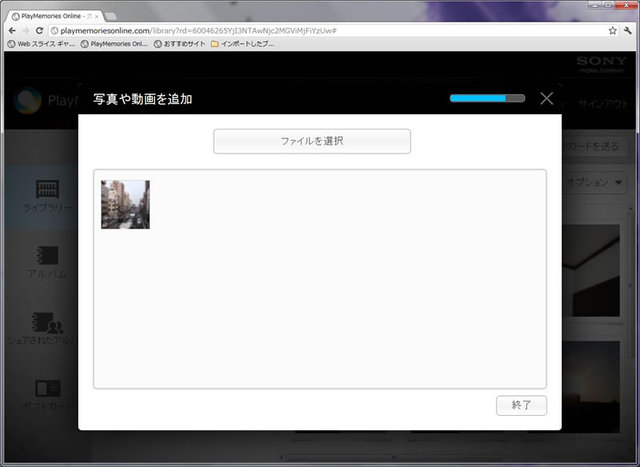Click the browser back arrow
Screen dimensions: 640x467
12,31
